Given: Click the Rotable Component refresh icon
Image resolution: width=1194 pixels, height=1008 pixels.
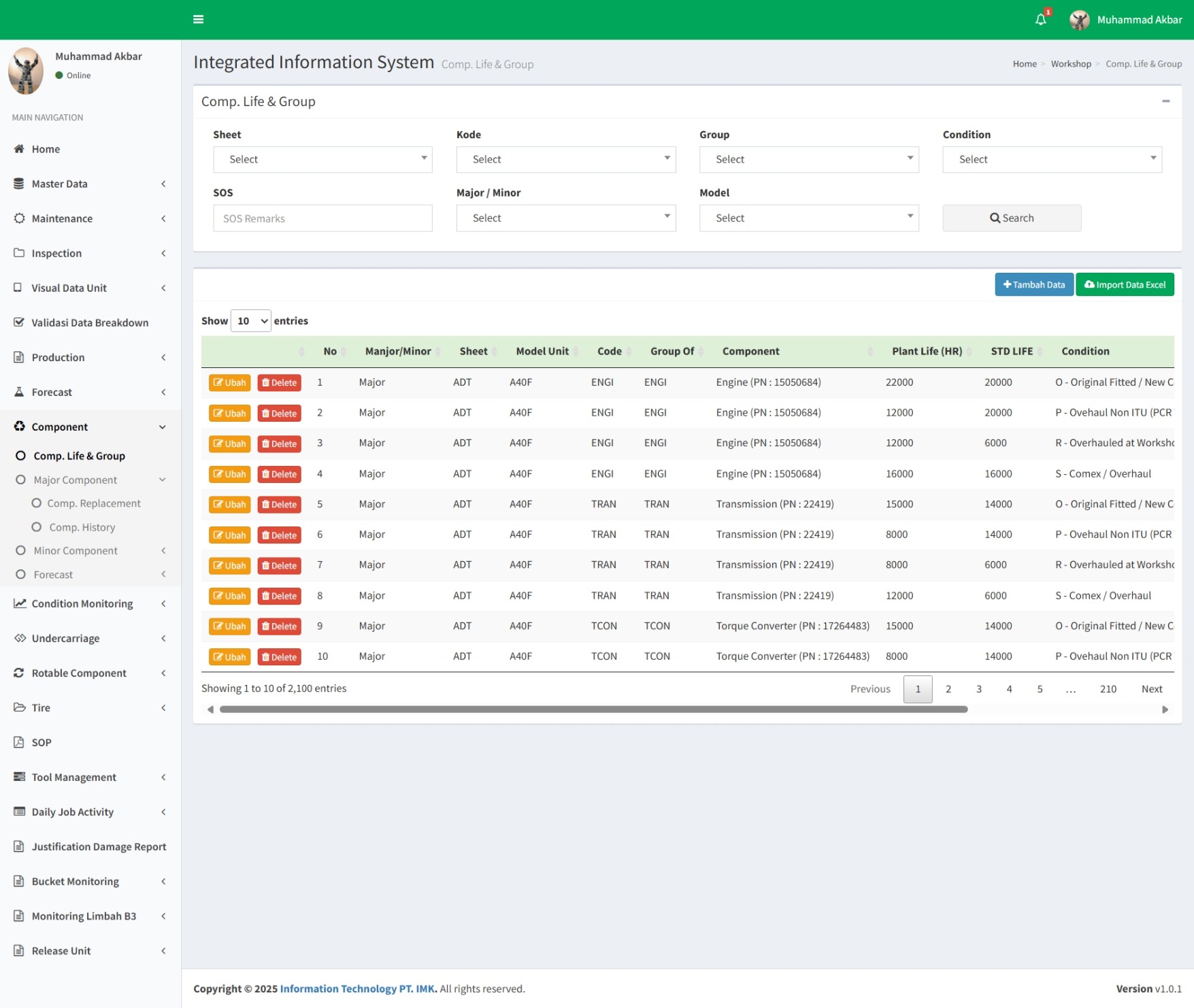Looking at the screenshot, I should [19, 673].
